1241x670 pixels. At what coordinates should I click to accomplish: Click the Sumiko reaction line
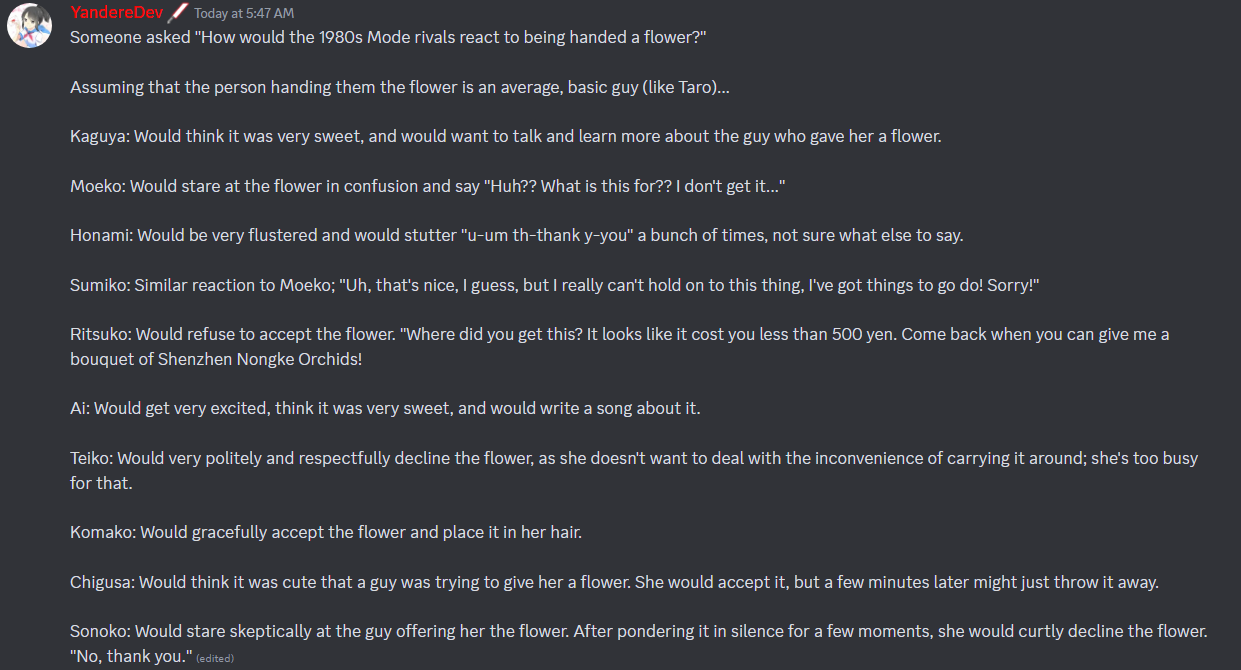click(555, 285)
